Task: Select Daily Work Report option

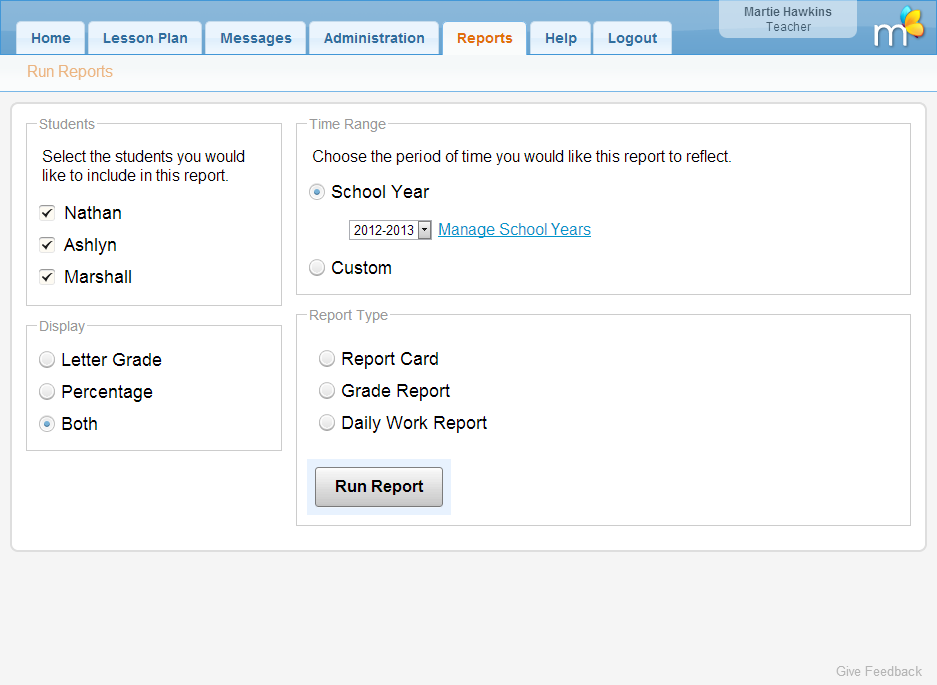Action: tap(327, 423)
